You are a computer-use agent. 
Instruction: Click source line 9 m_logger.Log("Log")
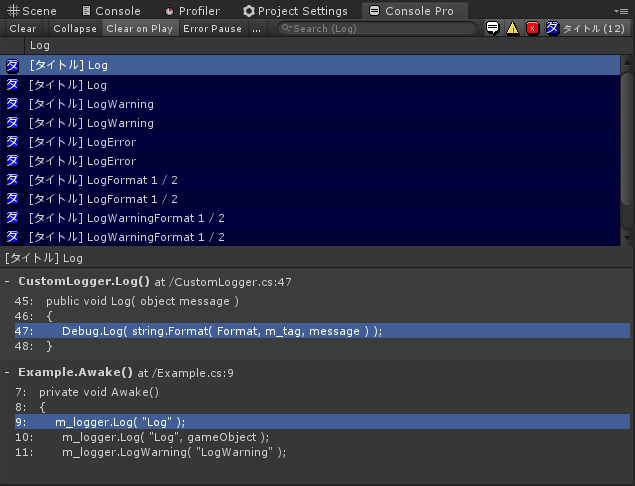(x=322, y=422)
